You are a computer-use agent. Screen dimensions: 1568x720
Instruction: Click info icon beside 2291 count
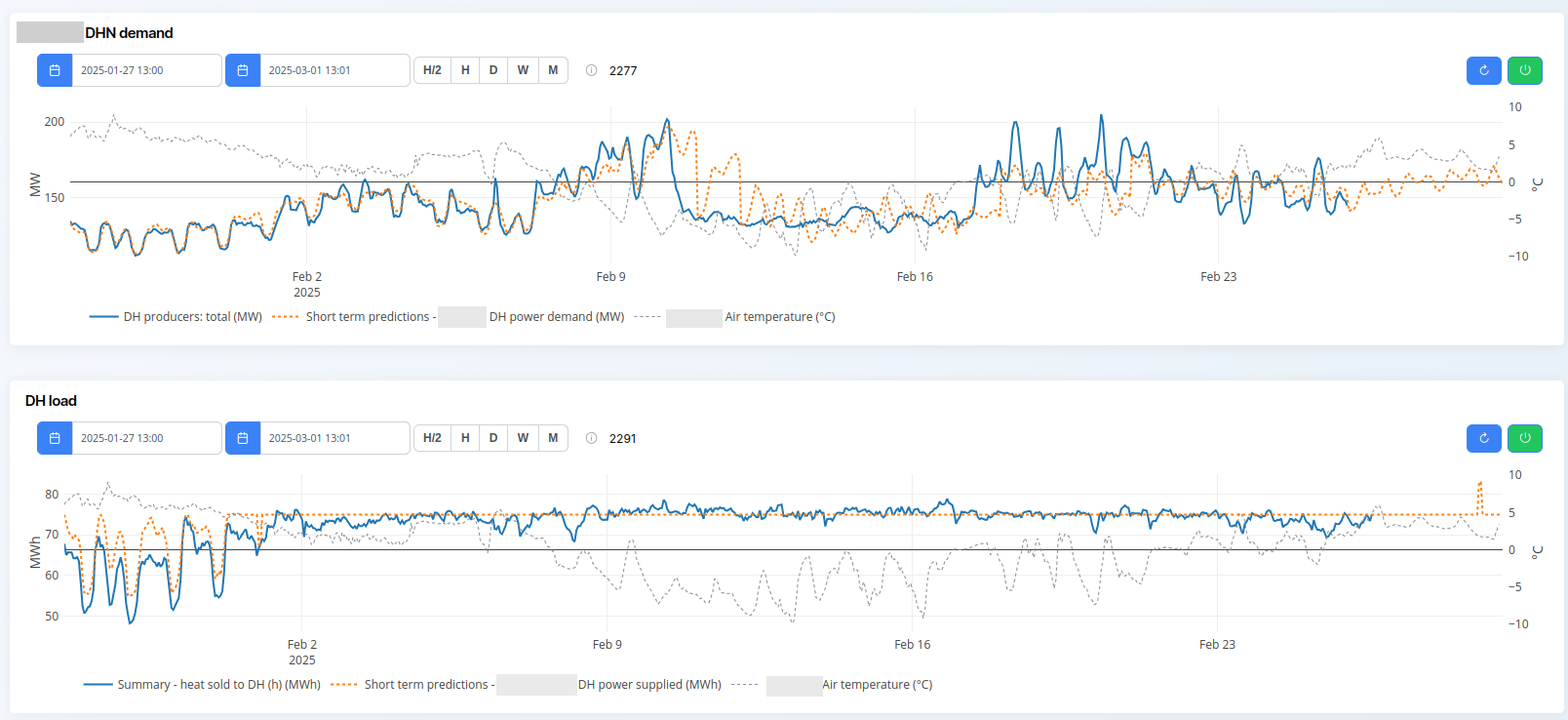(591, 438)
